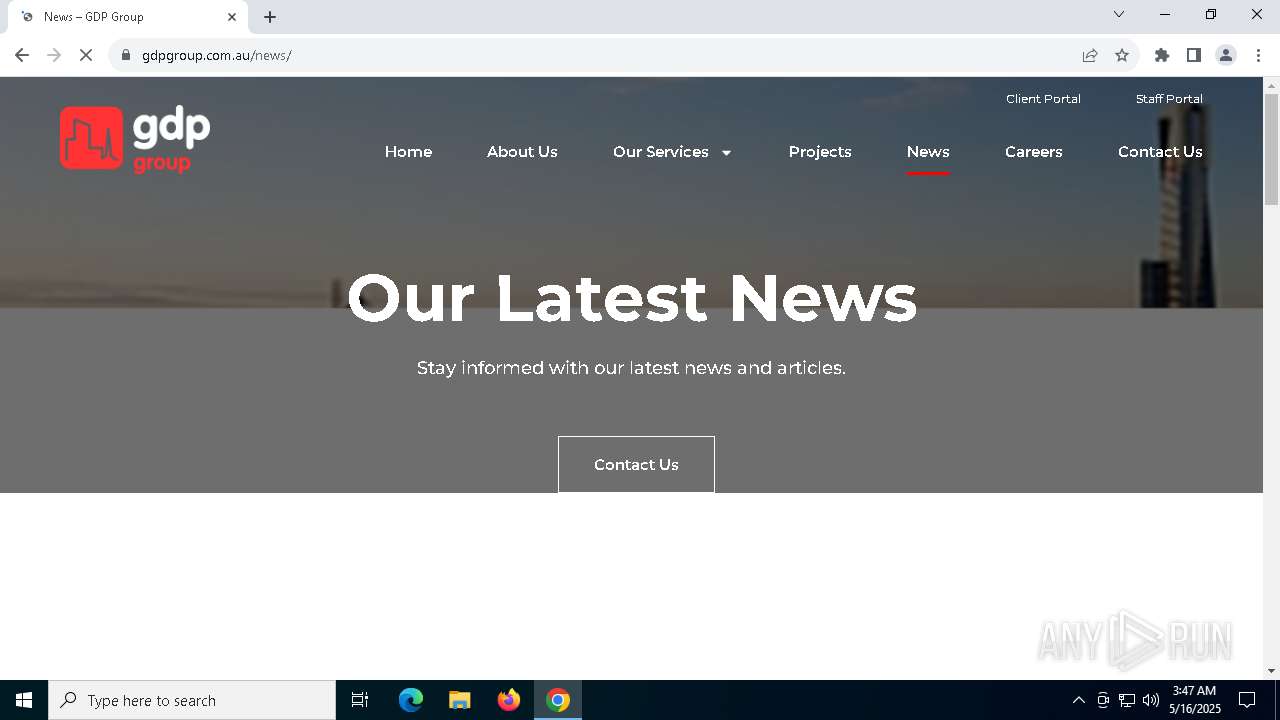Click the GDP Group logo

pos(135,139)
